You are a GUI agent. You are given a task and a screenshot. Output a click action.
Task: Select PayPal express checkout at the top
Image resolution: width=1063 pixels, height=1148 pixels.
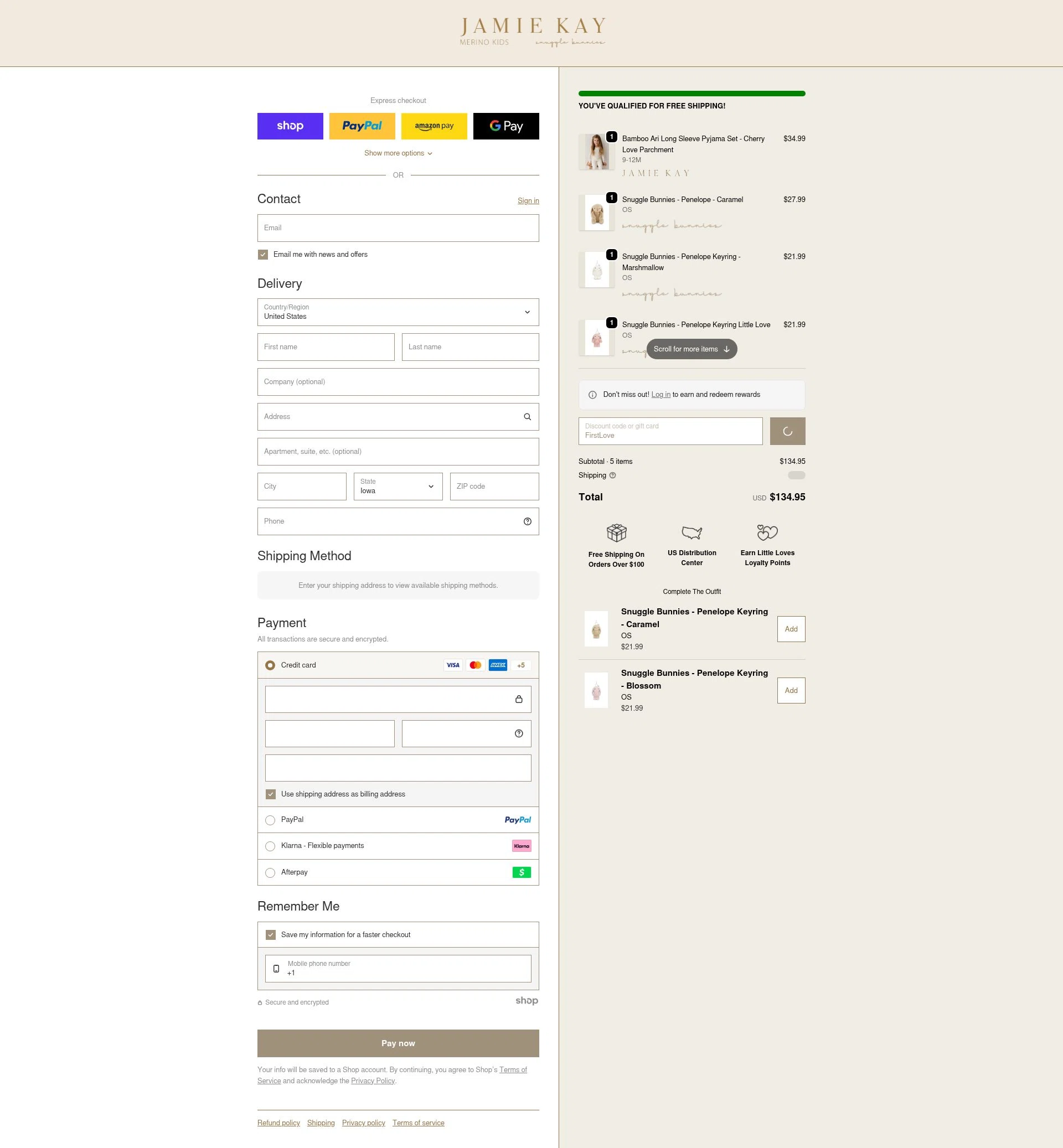point(362,126)
